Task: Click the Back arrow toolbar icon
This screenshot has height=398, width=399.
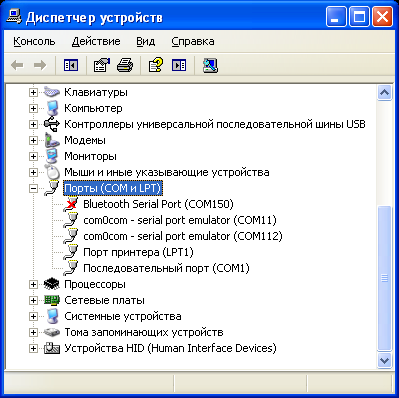Action: pyautogui.click(x=17, y=65)
